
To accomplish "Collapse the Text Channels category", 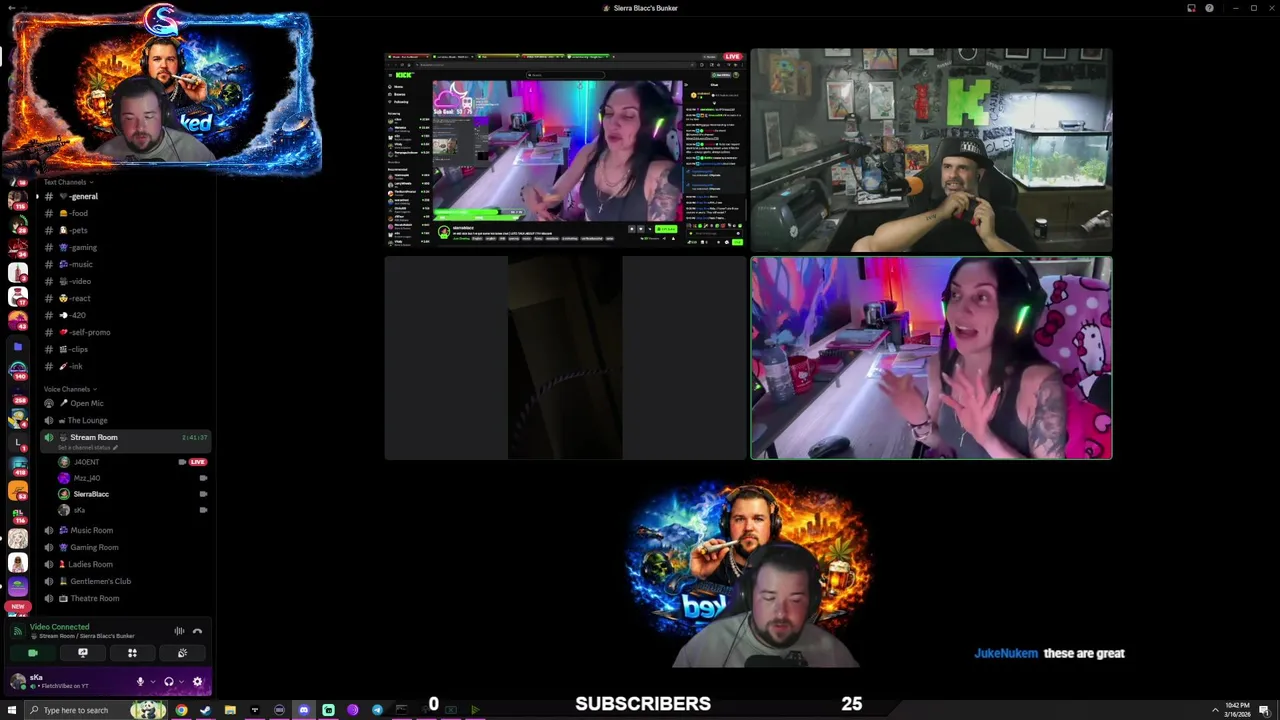I will coord(68,182).
